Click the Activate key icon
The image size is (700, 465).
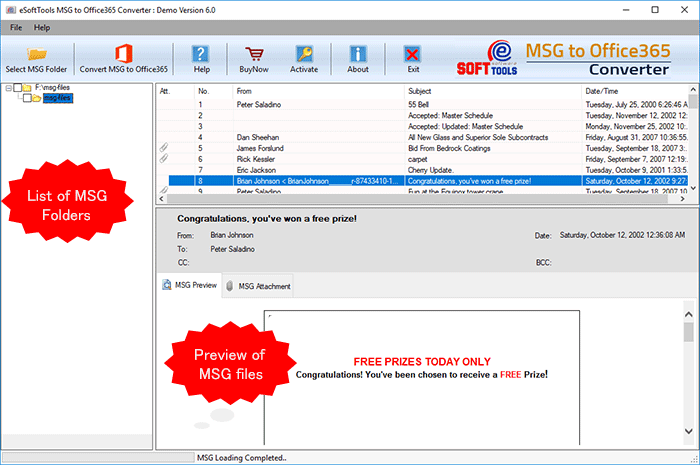pyautogui.click(x=304, y=54)
